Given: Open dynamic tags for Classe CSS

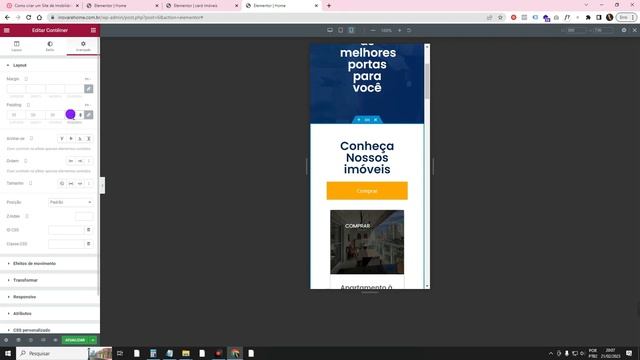Looking at the screenshot, I should (89, 244).
